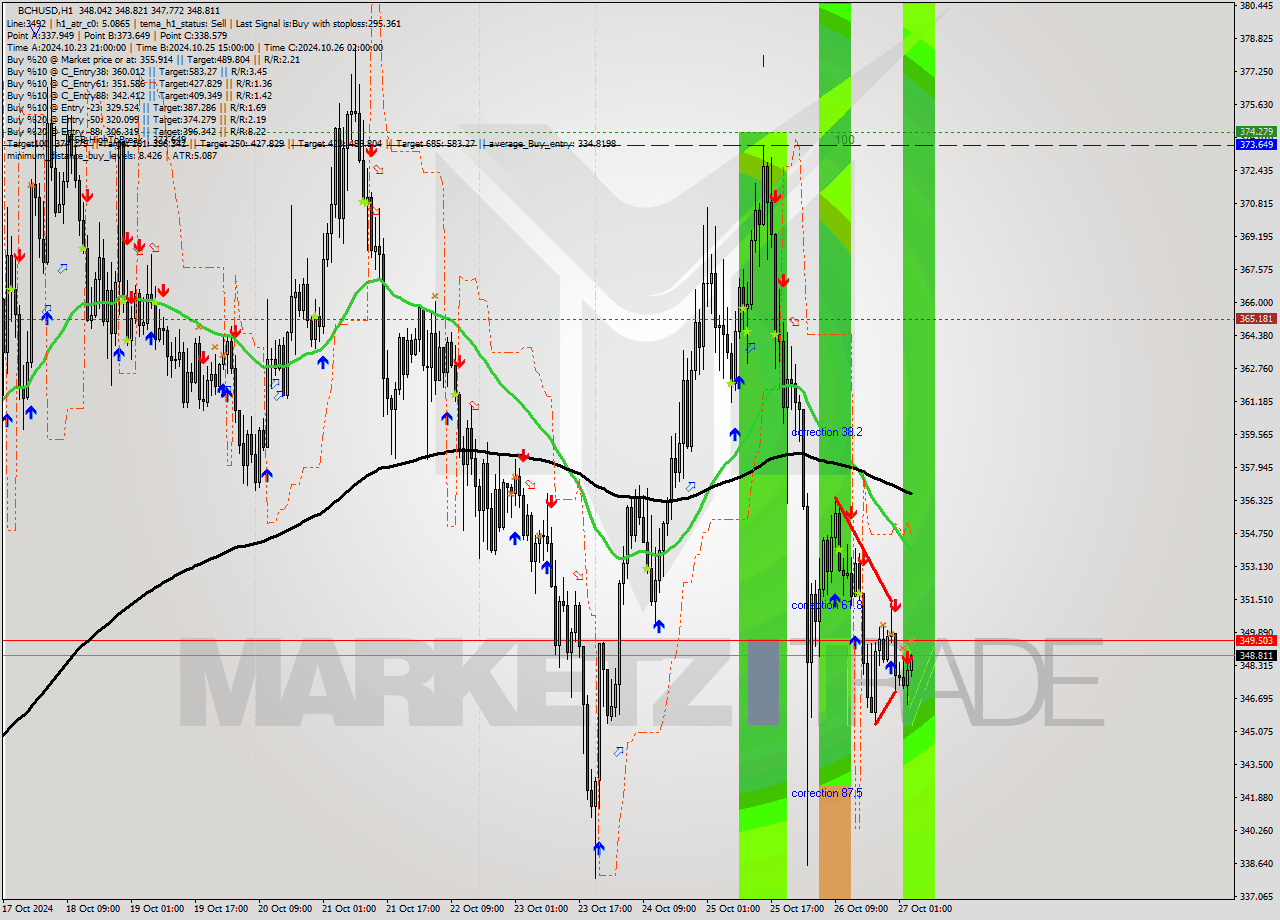Click the 353.130 price axis label
The width and height of the screenshot is (1280, 920).
click(x=1256, y=567)
